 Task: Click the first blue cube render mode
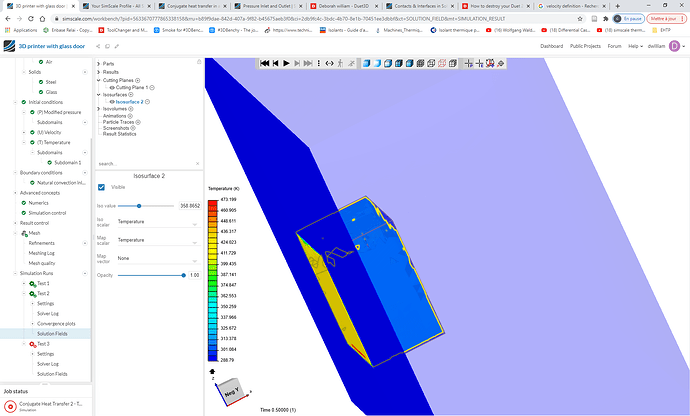pos(366,63)
